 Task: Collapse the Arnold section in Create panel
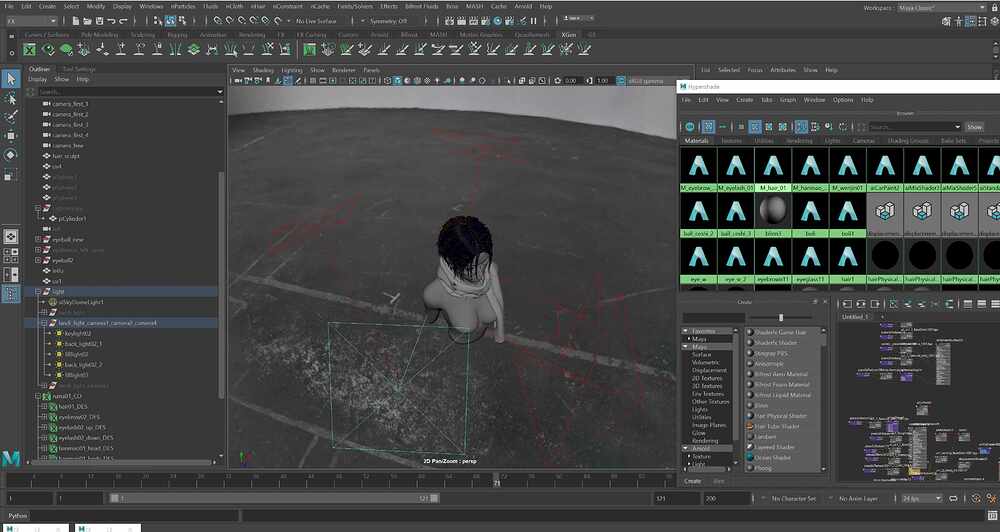click(x=686, y=448)
